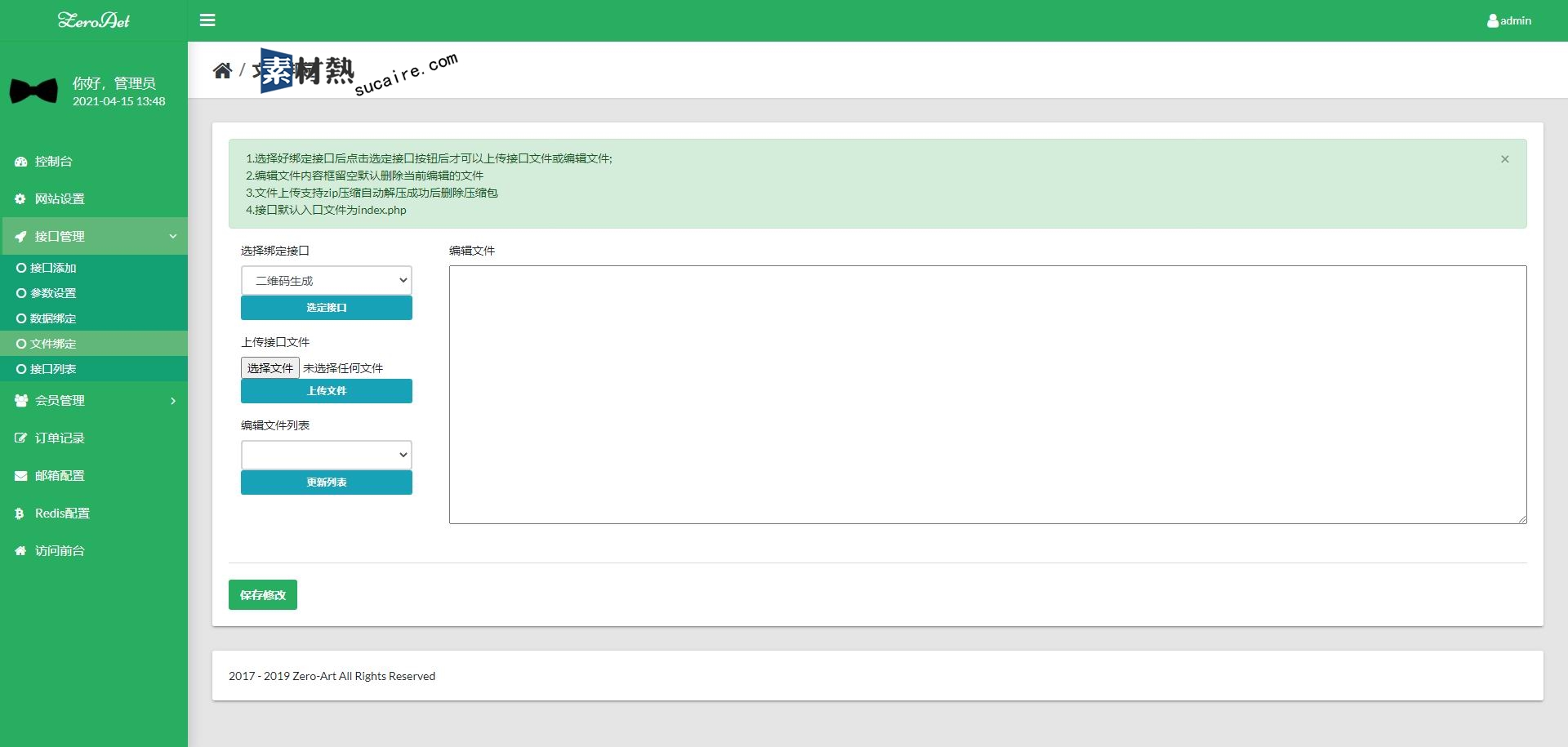The height and width of the screenshot is (747, 1568).
Task: Click circle icon beside 数据绑定
Action: (x=21, y=318)
